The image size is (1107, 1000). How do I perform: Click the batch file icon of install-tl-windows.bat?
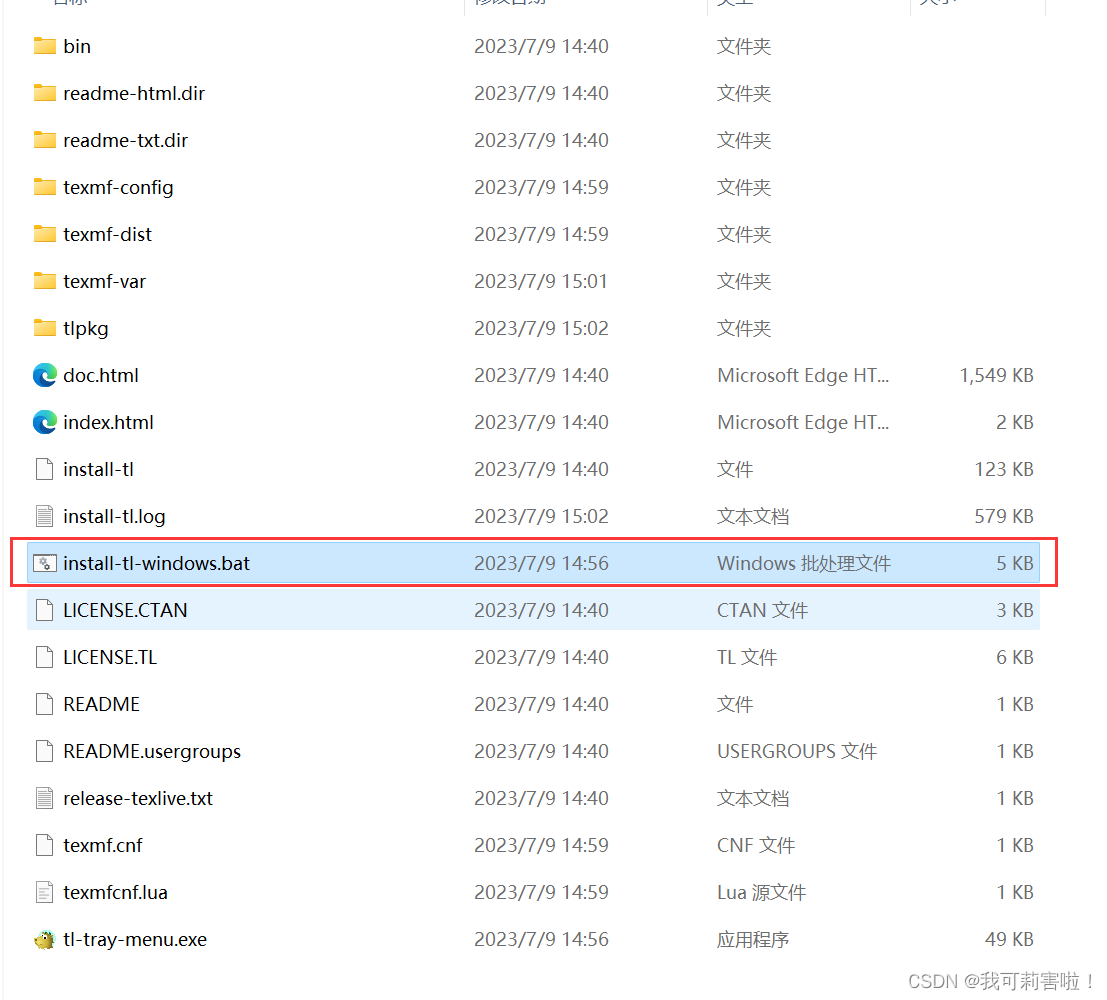pyautogui.click(x=44, y=563)
